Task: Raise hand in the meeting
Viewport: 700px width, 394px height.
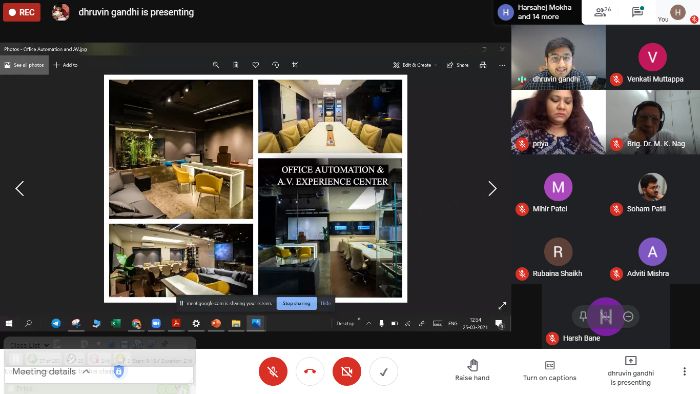Action: 472,370
